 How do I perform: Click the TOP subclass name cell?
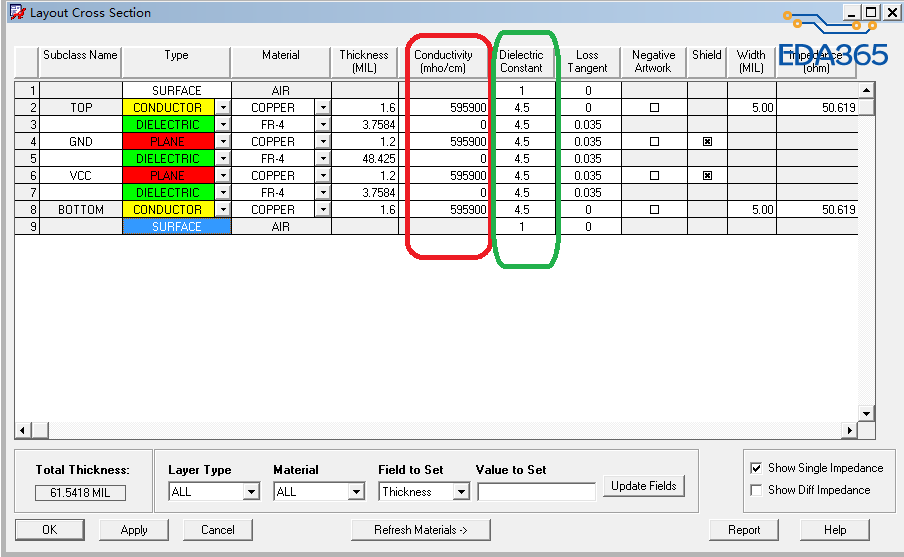pyautogui.click(x=81, y=108)
